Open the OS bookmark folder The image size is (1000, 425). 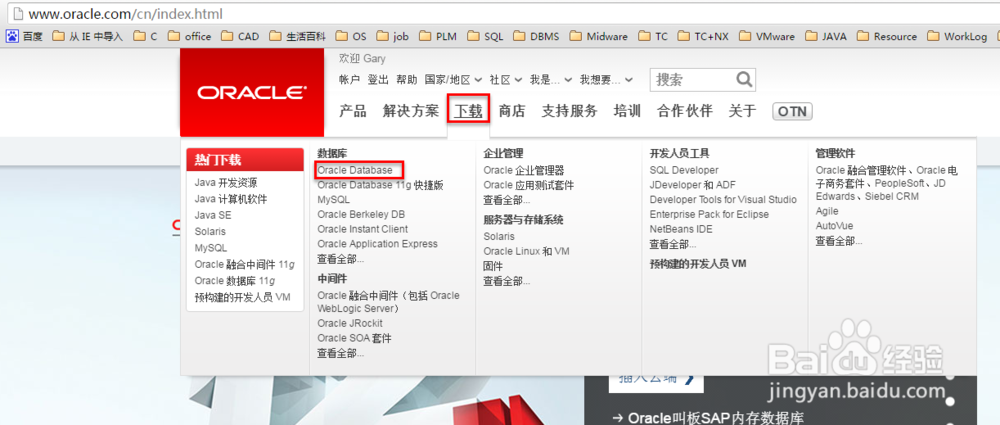351,36
